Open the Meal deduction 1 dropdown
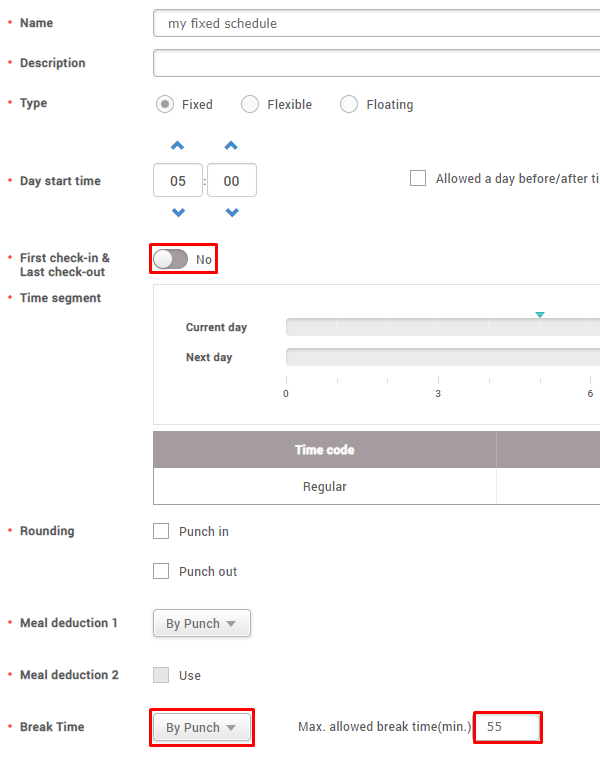 click(201, 623)
